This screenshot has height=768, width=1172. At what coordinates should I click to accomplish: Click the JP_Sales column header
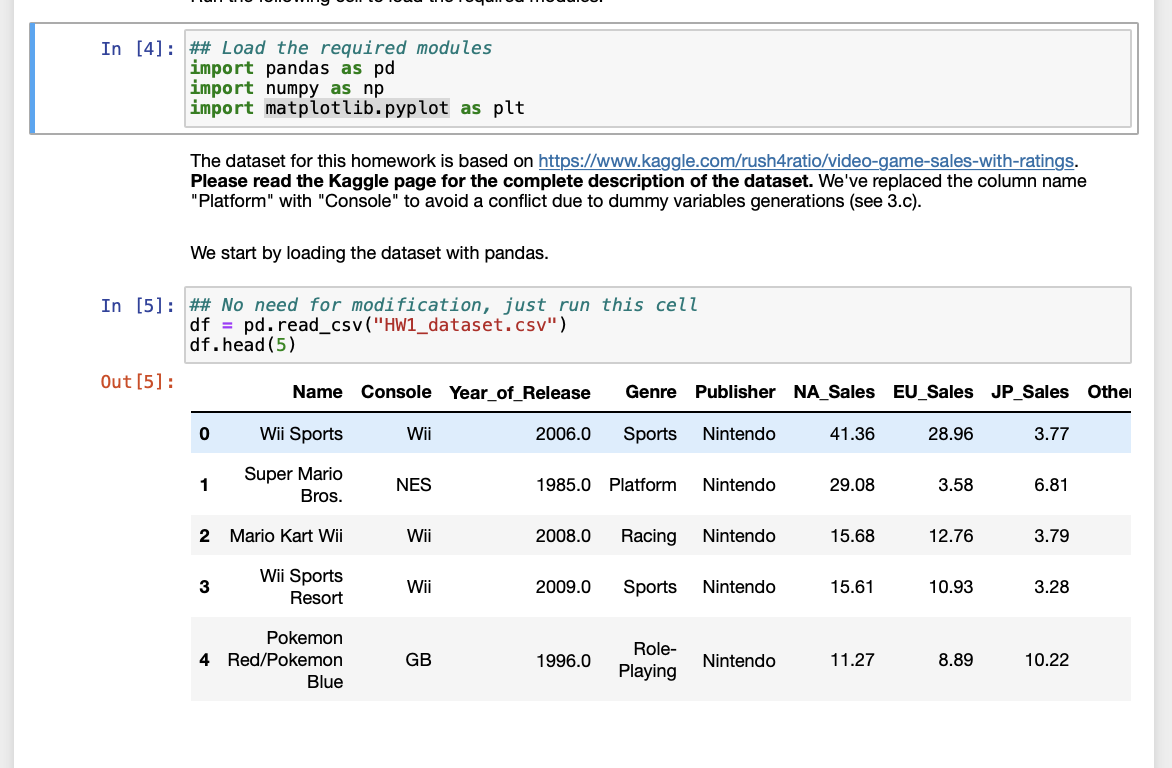(x=1030, y=392)
